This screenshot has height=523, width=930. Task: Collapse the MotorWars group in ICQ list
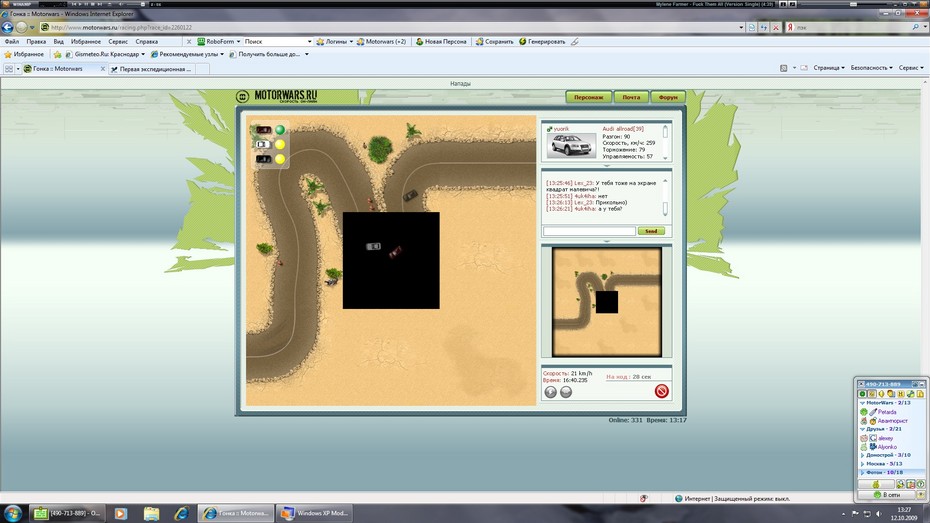(x=862, y=403)
